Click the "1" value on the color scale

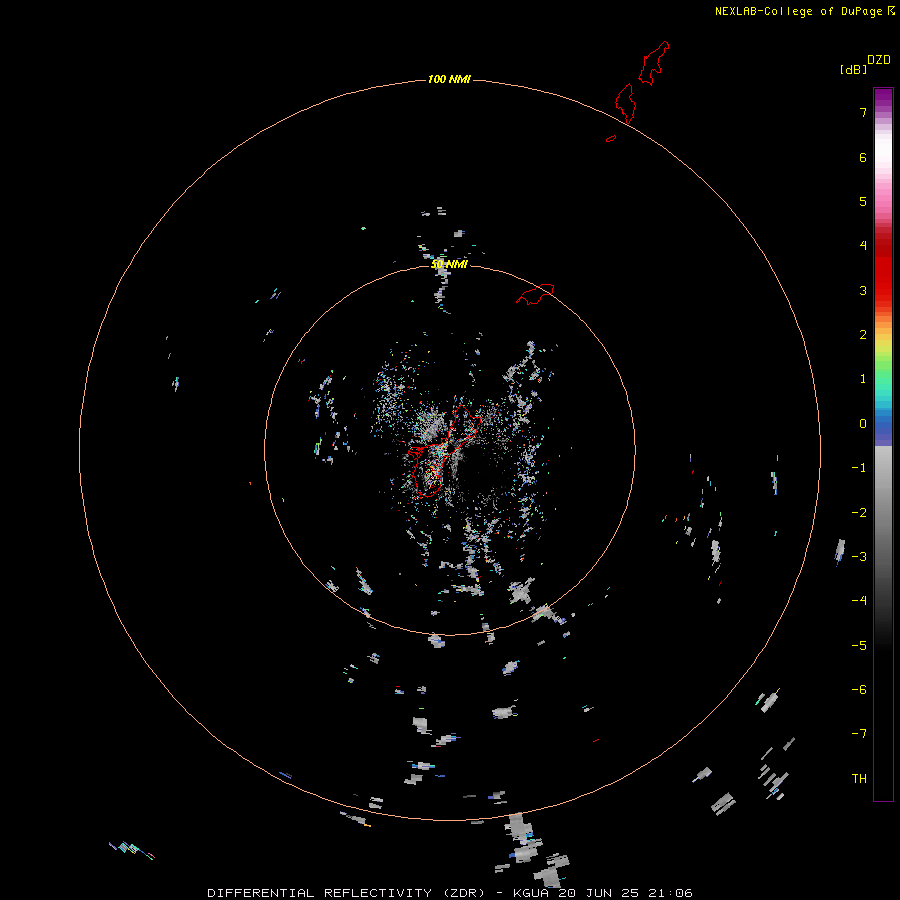pyautogui.click(x=863, y=379)
